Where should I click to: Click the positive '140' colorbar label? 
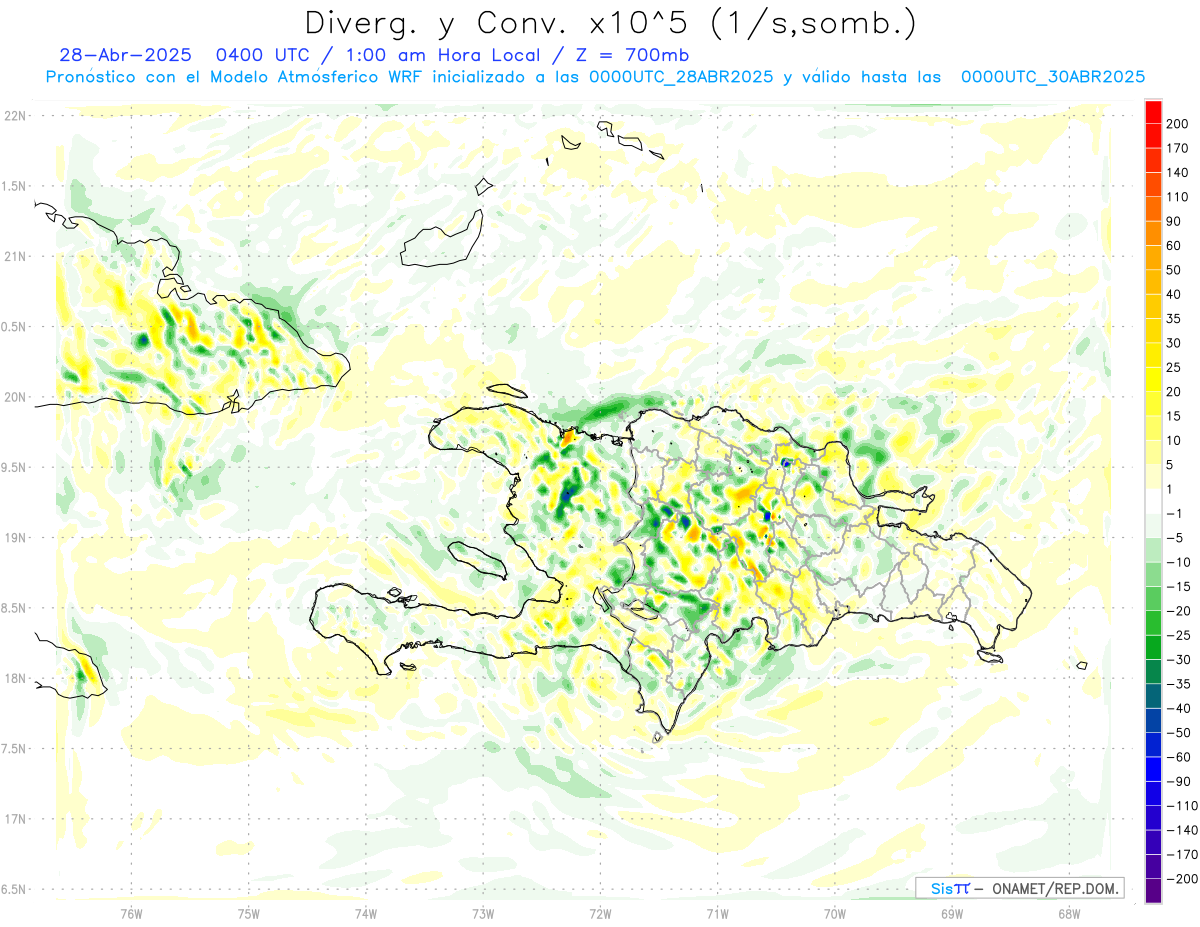(1178, 173)
